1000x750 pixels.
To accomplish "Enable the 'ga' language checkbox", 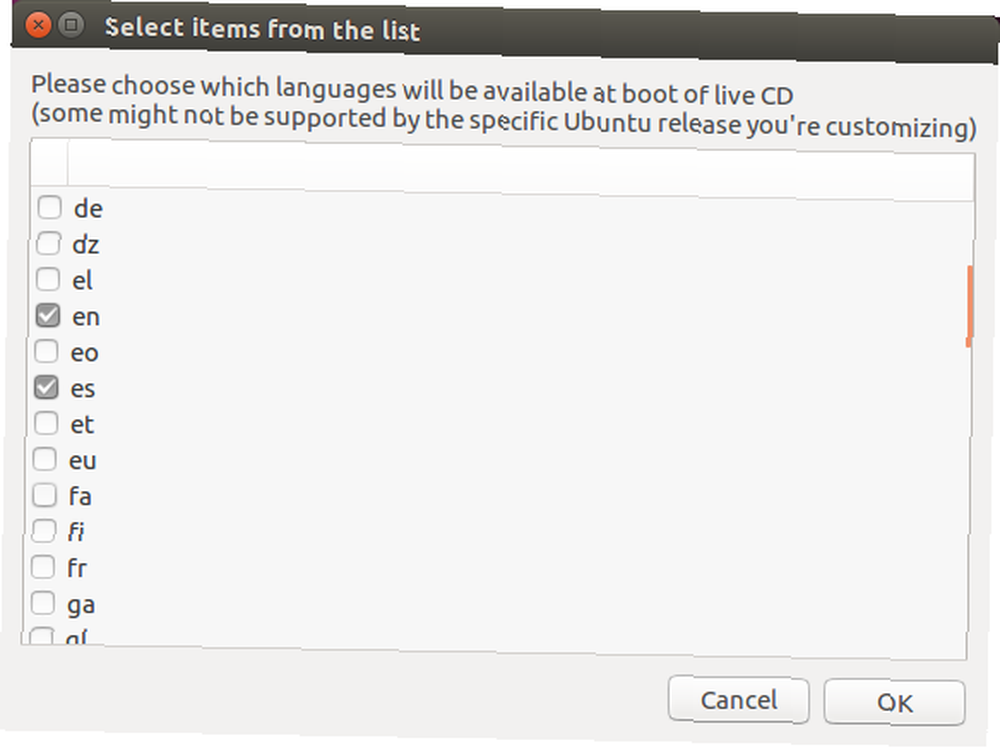I will pyautogui.click(x=43, y=603).
